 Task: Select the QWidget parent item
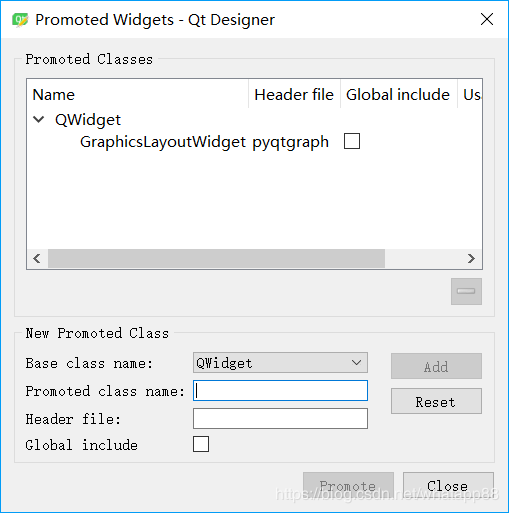88,120
